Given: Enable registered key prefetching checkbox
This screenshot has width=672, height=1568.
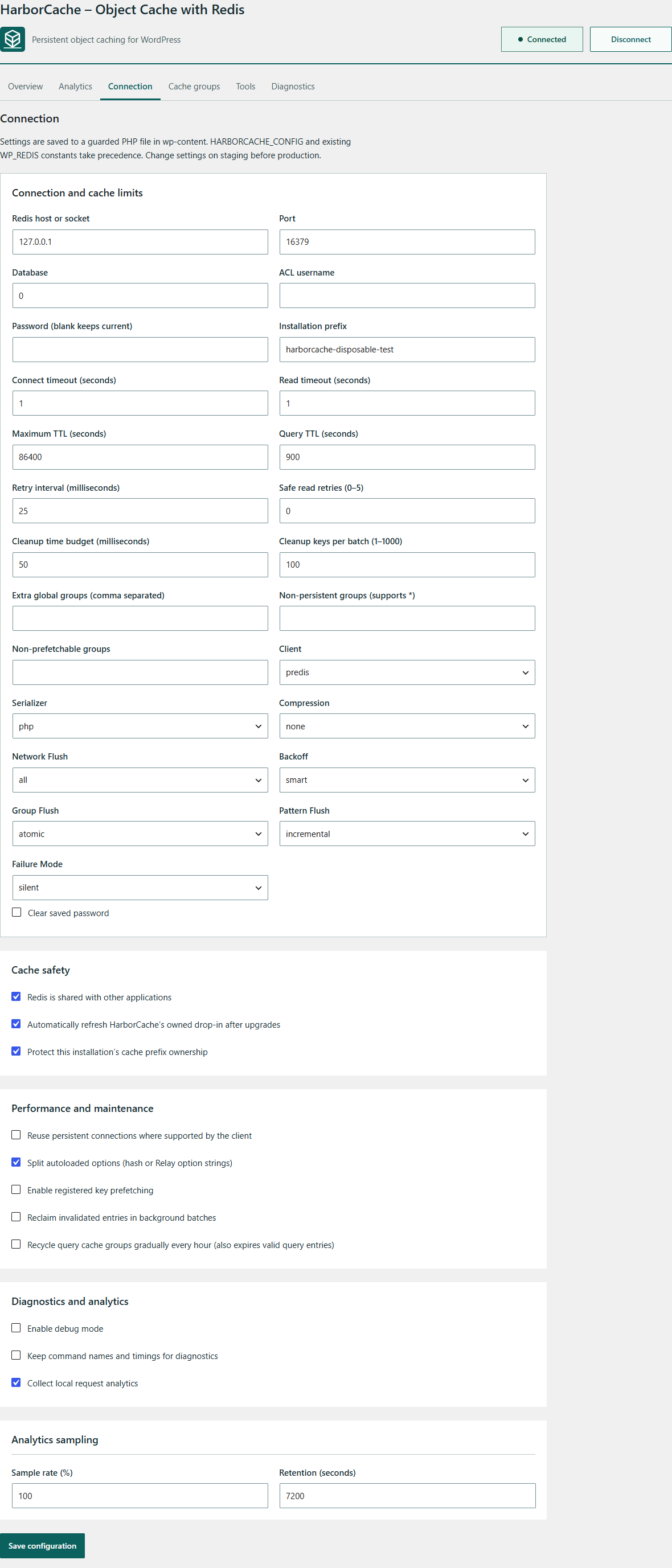Looking at the screenshot, I should (16, 1189).
